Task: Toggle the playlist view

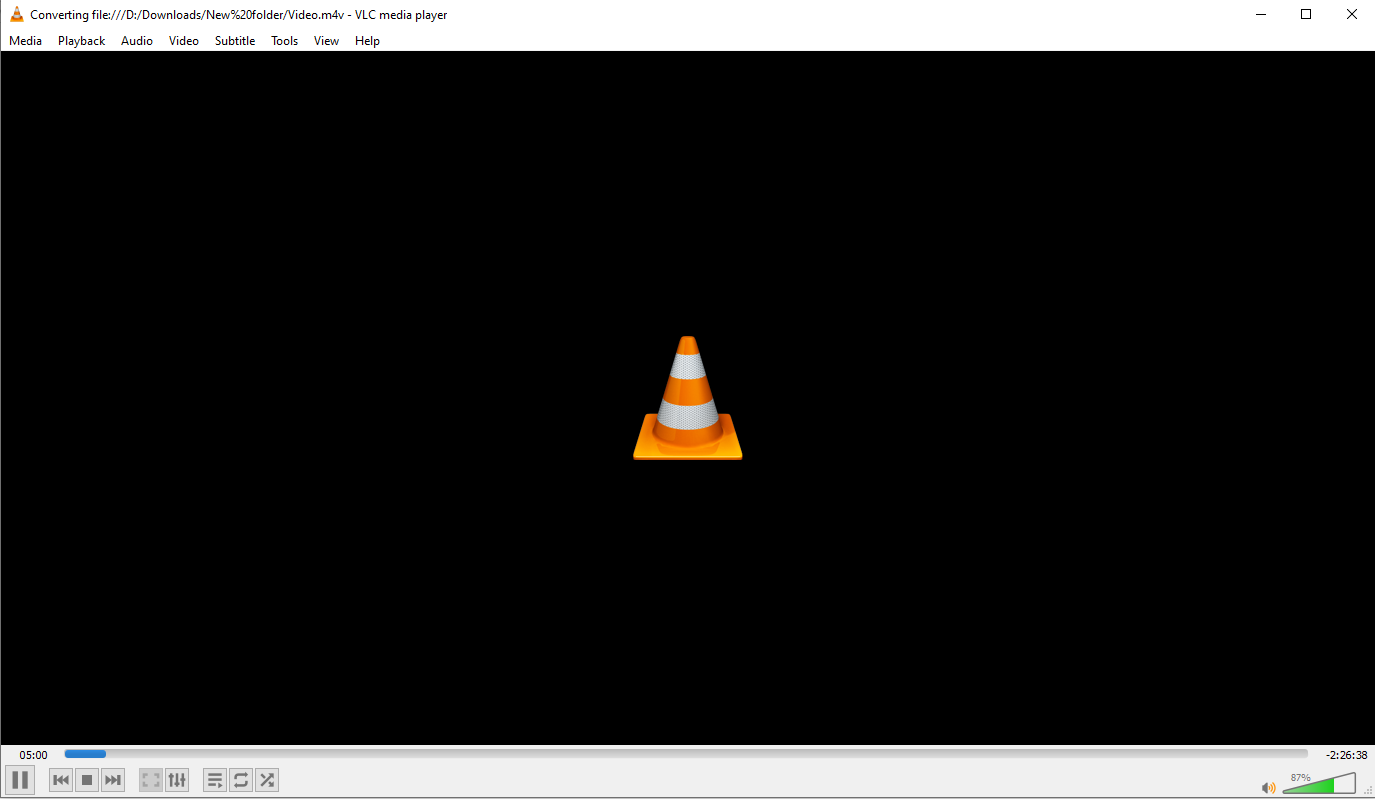Action: tap(215, 780)
